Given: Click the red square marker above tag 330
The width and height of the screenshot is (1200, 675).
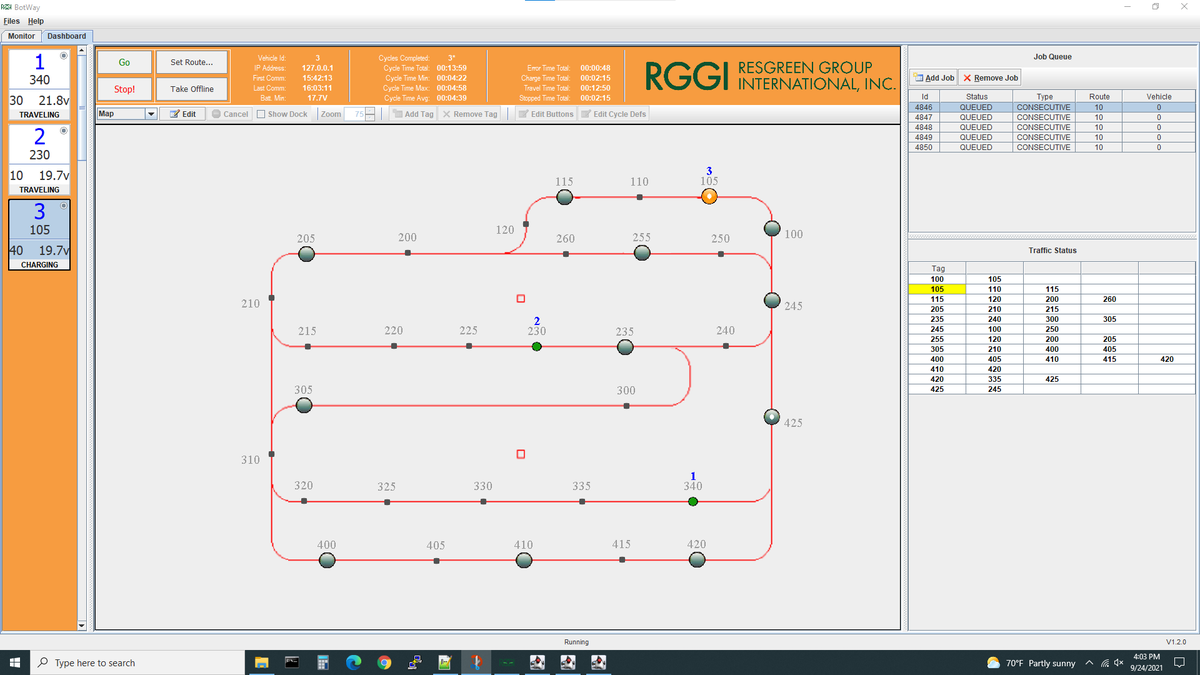Looking at the screenshot, I should (x=521, y=455).
